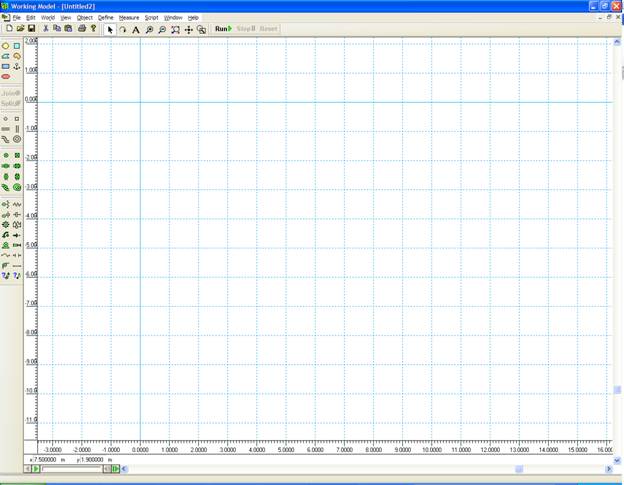This screenshot has width=624, height=485.
Task: Click the tape player frame slider
Action: tap(72, 469)
